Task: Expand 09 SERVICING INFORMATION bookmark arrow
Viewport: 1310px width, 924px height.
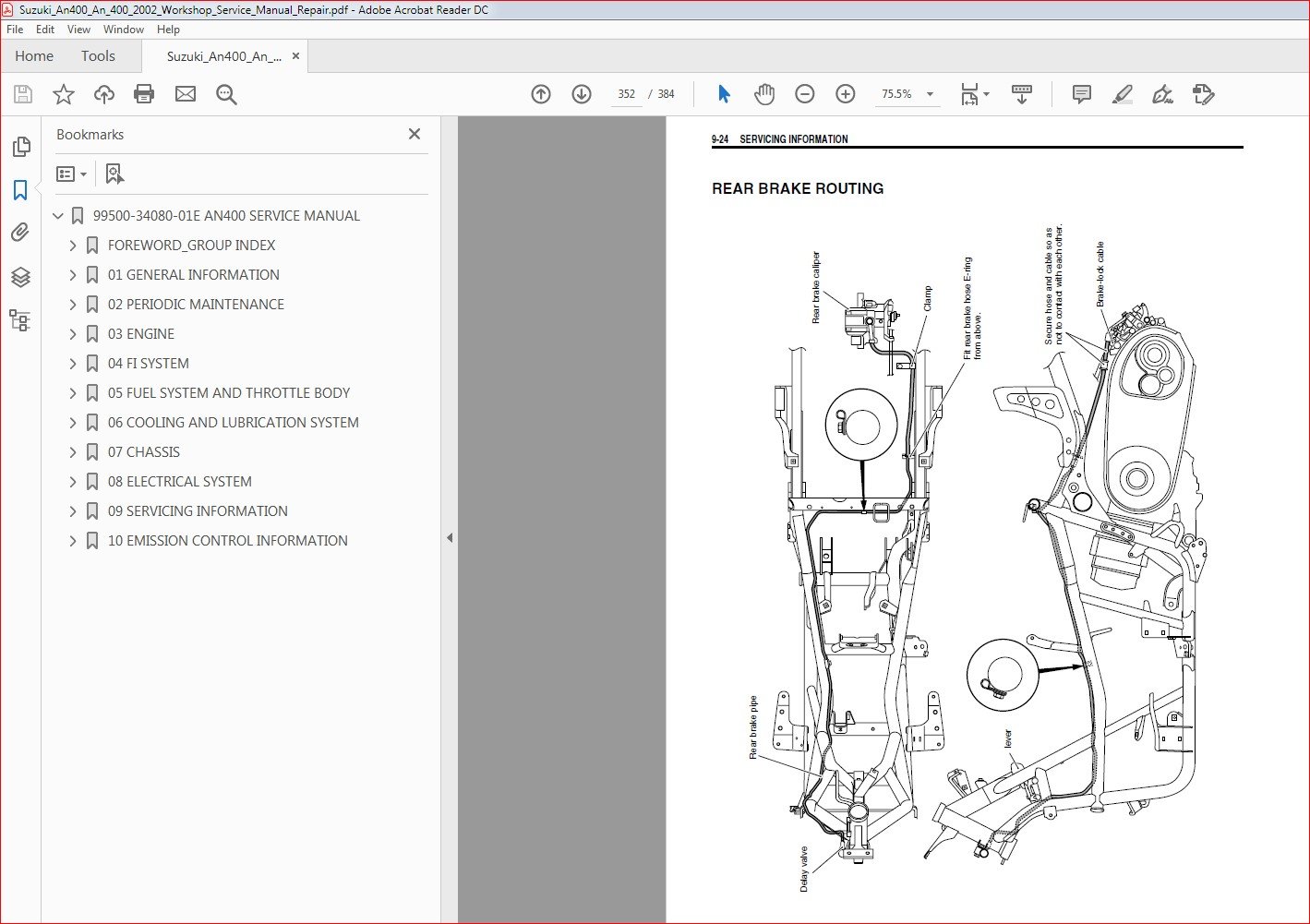Action: point(73,511)
